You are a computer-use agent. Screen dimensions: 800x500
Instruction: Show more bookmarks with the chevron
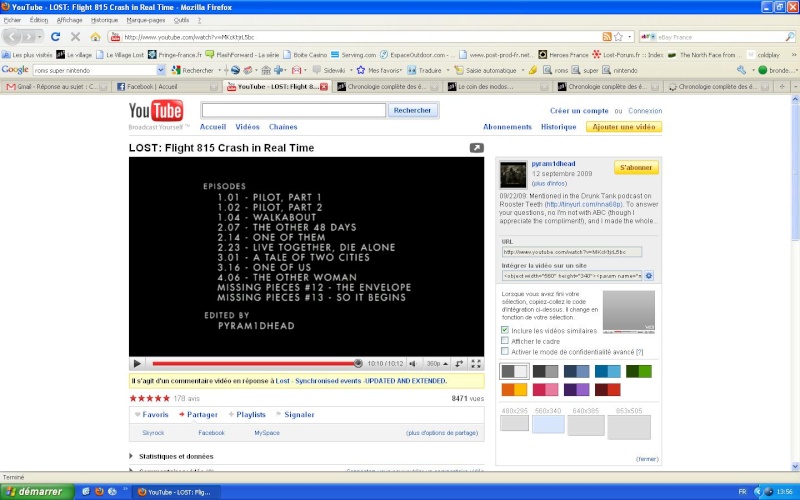click(x=794, y=55)
